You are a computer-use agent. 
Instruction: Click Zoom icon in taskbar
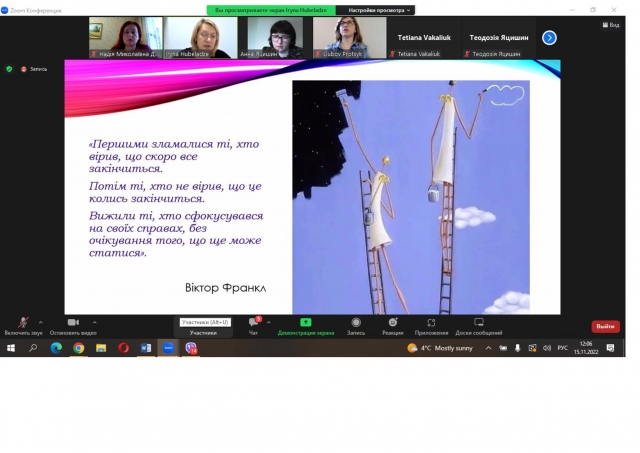click(169, 348)
